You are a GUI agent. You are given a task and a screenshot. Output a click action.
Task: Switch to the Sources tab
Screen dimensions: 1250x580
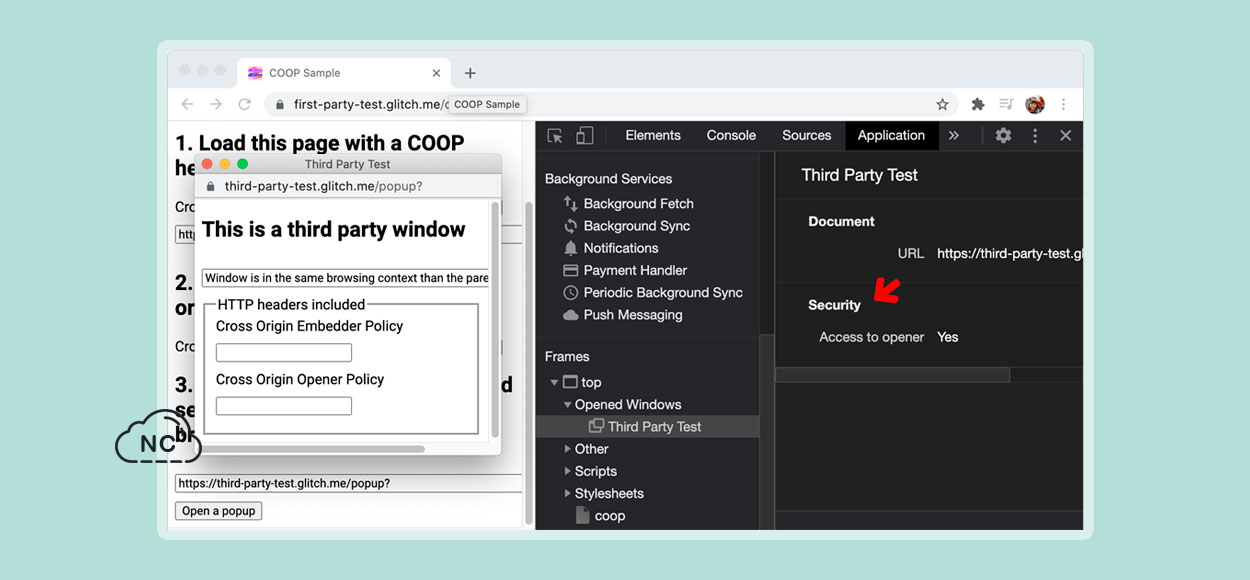tap(807, 136)
